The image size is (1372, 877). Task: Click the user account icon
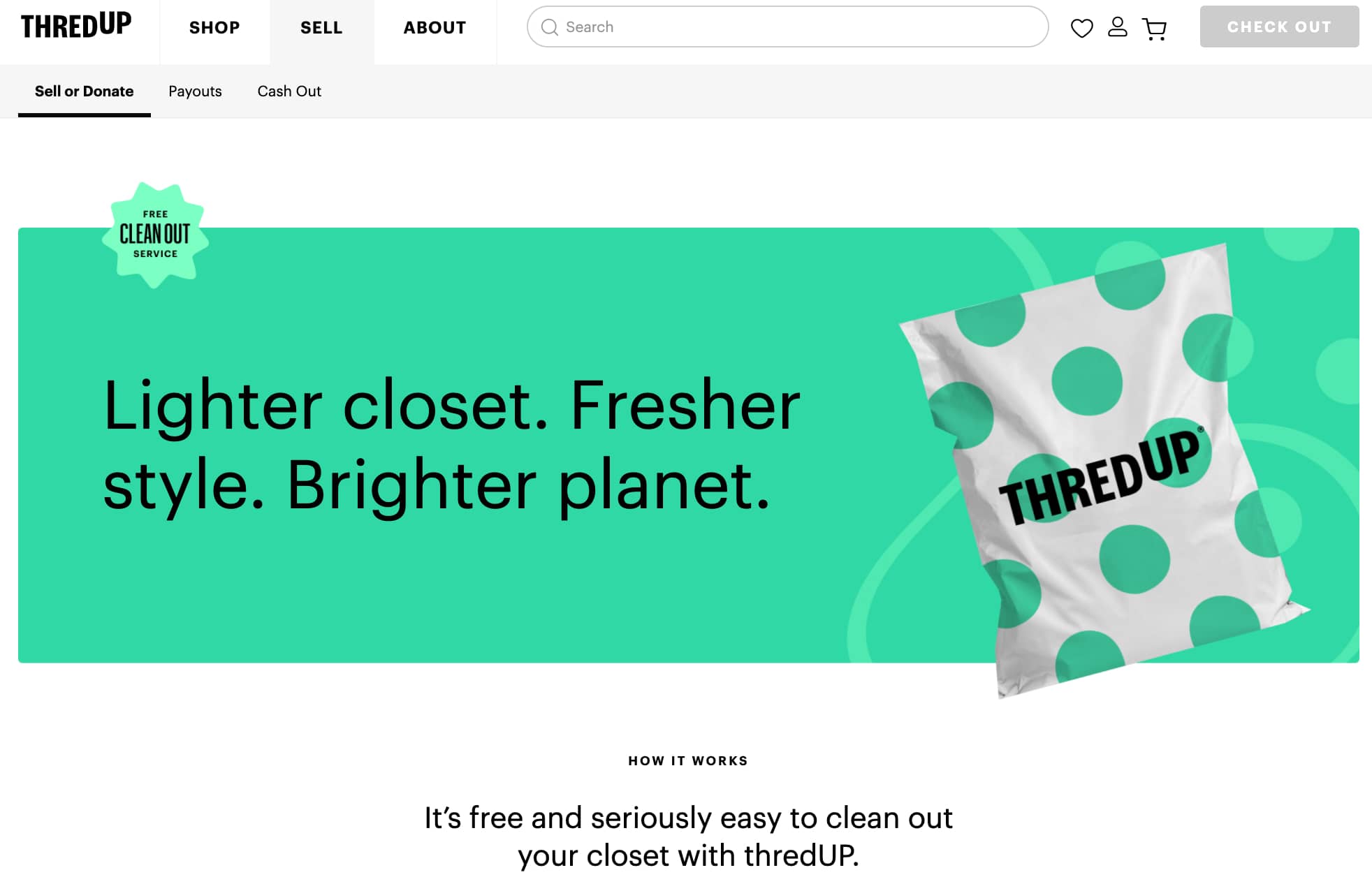point(1117,27)
